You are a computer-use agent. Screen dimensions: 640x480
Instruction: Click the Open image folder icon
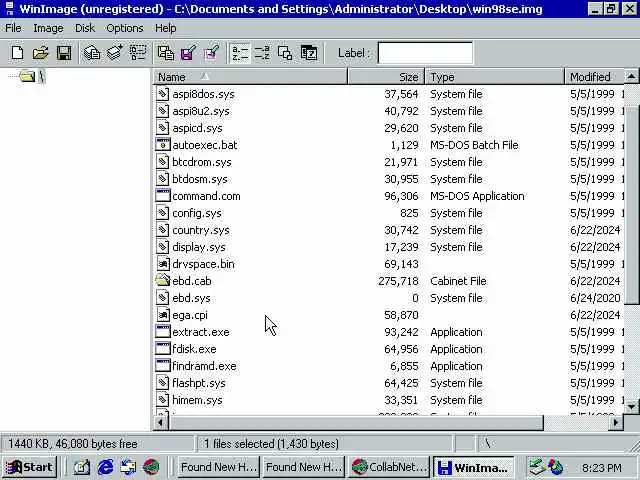tap(40, 53)
